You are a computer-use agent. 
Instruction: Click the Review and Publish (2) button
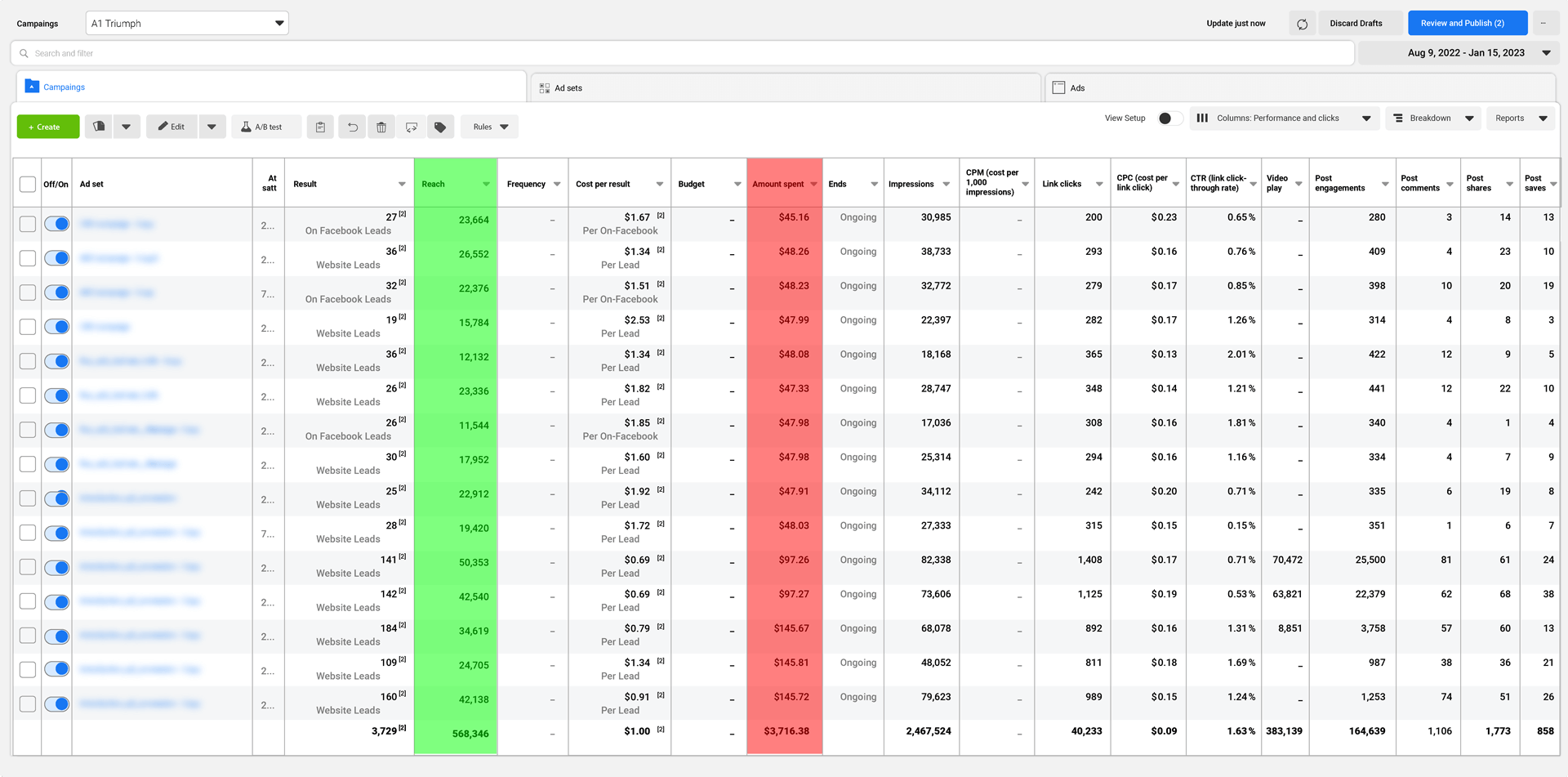pyautogui.click(x=1467, y=23)
